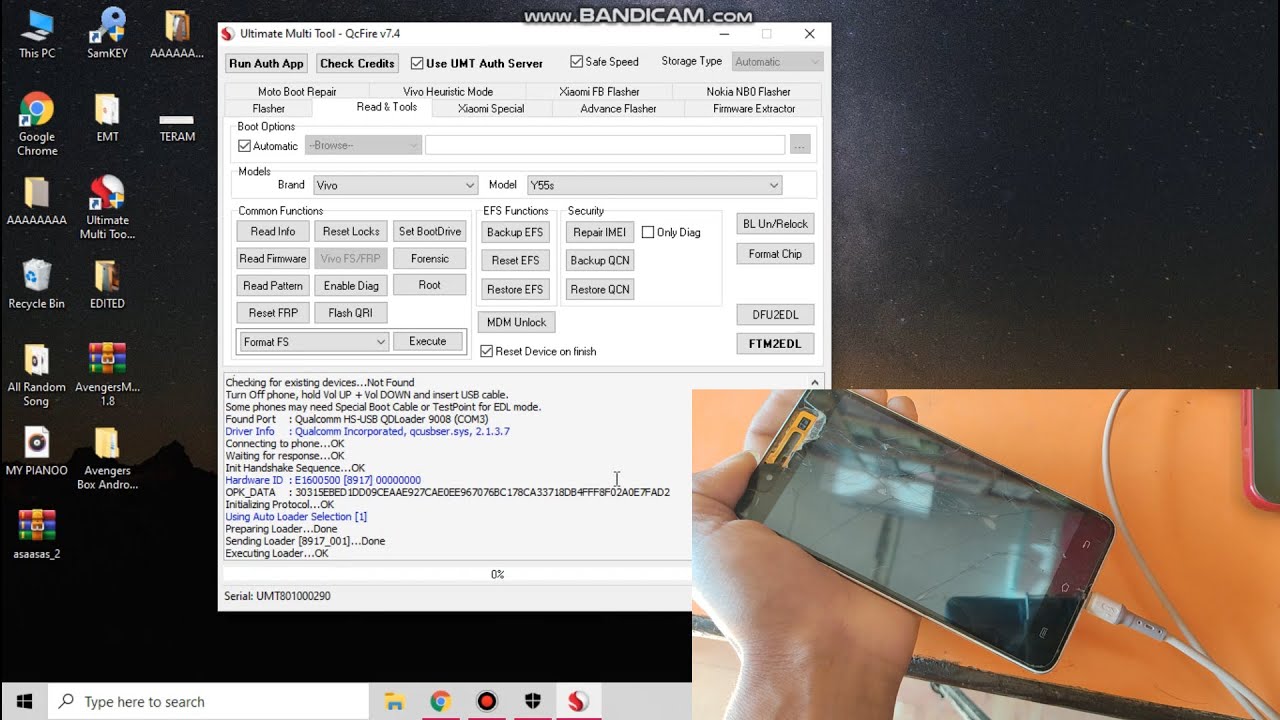Click Check Credits button
Viewport: 1280px width, 720px height.
tap(357, 63)
